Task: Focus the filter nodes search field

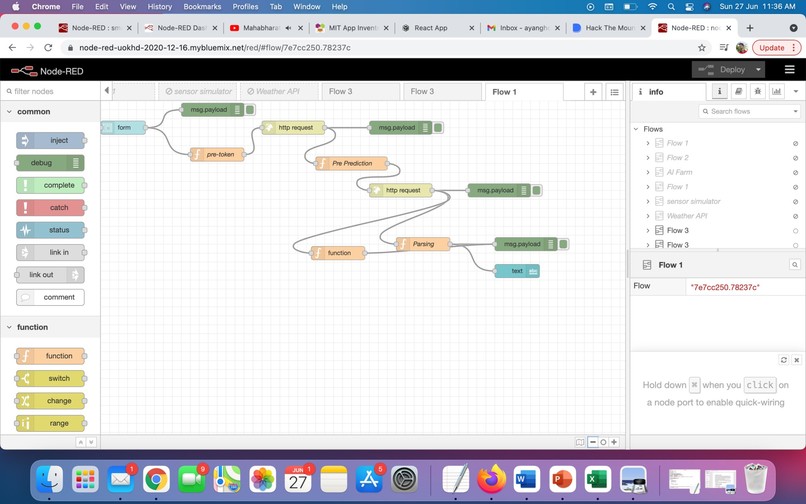Action: (50, 91)
